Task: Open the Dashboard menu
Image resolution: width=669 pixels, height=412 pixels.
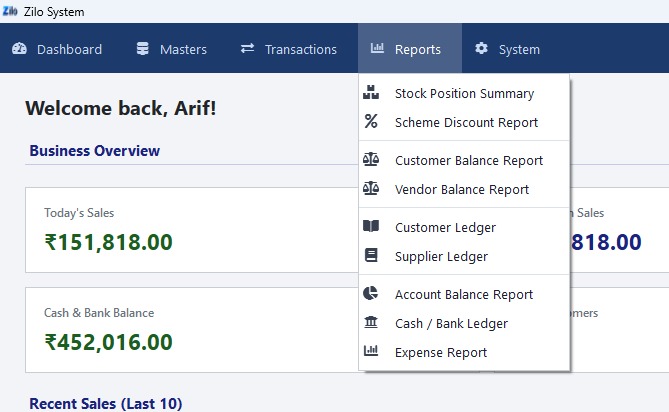Action: [x=57, y=49]
